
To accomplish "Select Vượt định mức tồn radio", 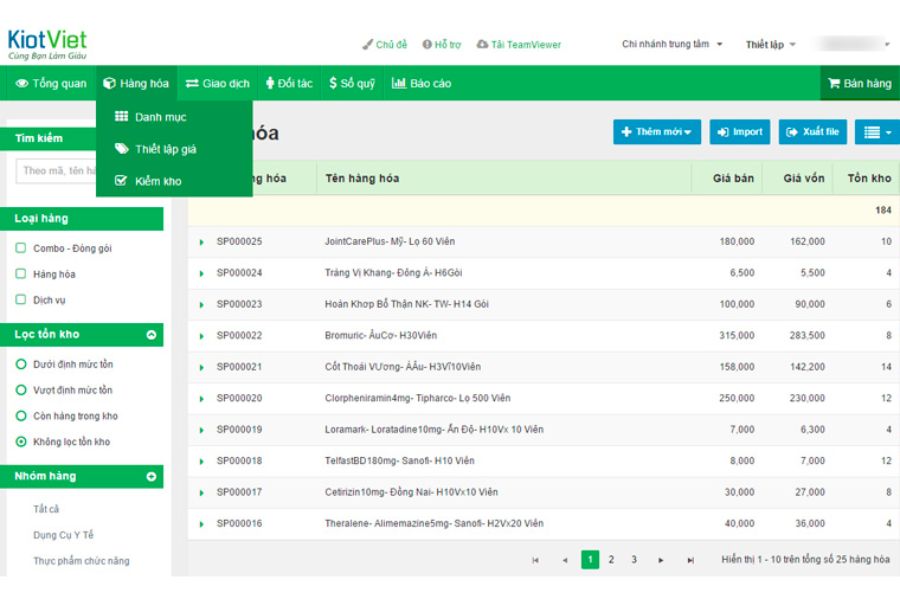I will [21, 390].
